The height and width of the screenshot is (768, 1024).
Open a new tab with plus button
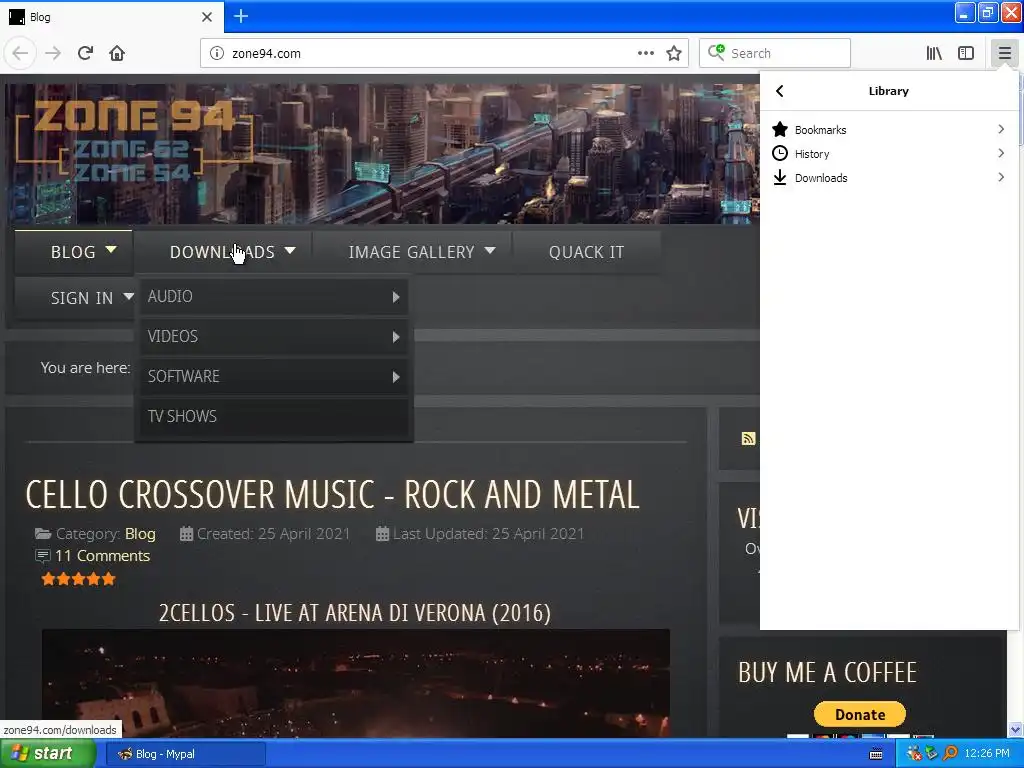coord(241,16)
